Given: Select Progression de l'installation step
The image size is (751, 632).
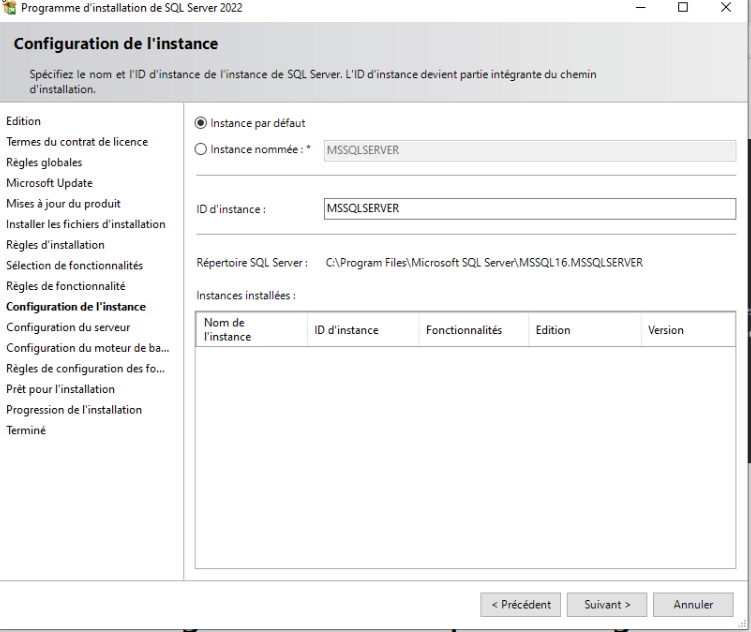Looking at the screenshot, I should pyautogui.click(x=74, y=409).
